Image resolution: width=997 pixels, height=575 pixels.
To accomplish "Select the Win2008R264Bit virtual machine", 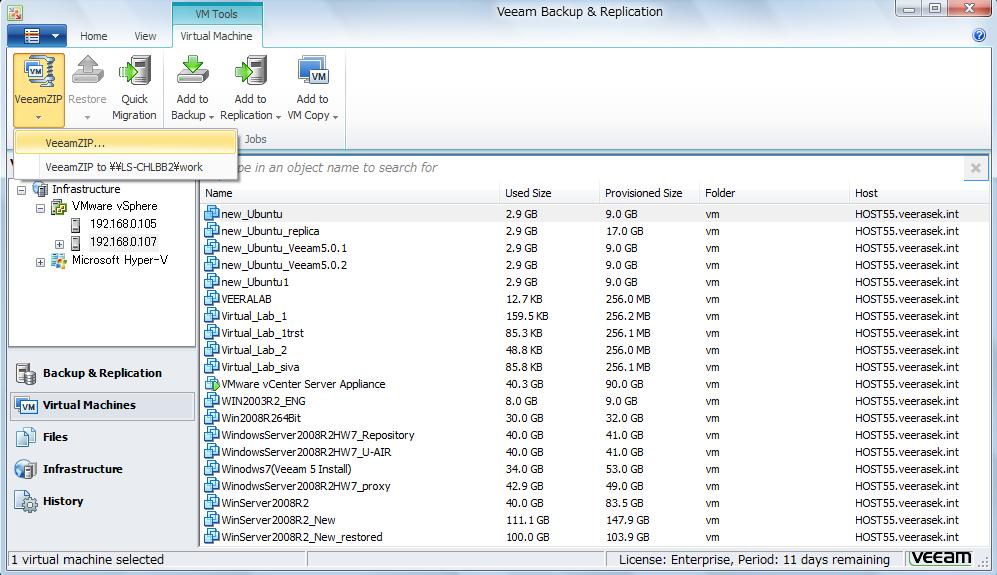I will coord(595,419).
